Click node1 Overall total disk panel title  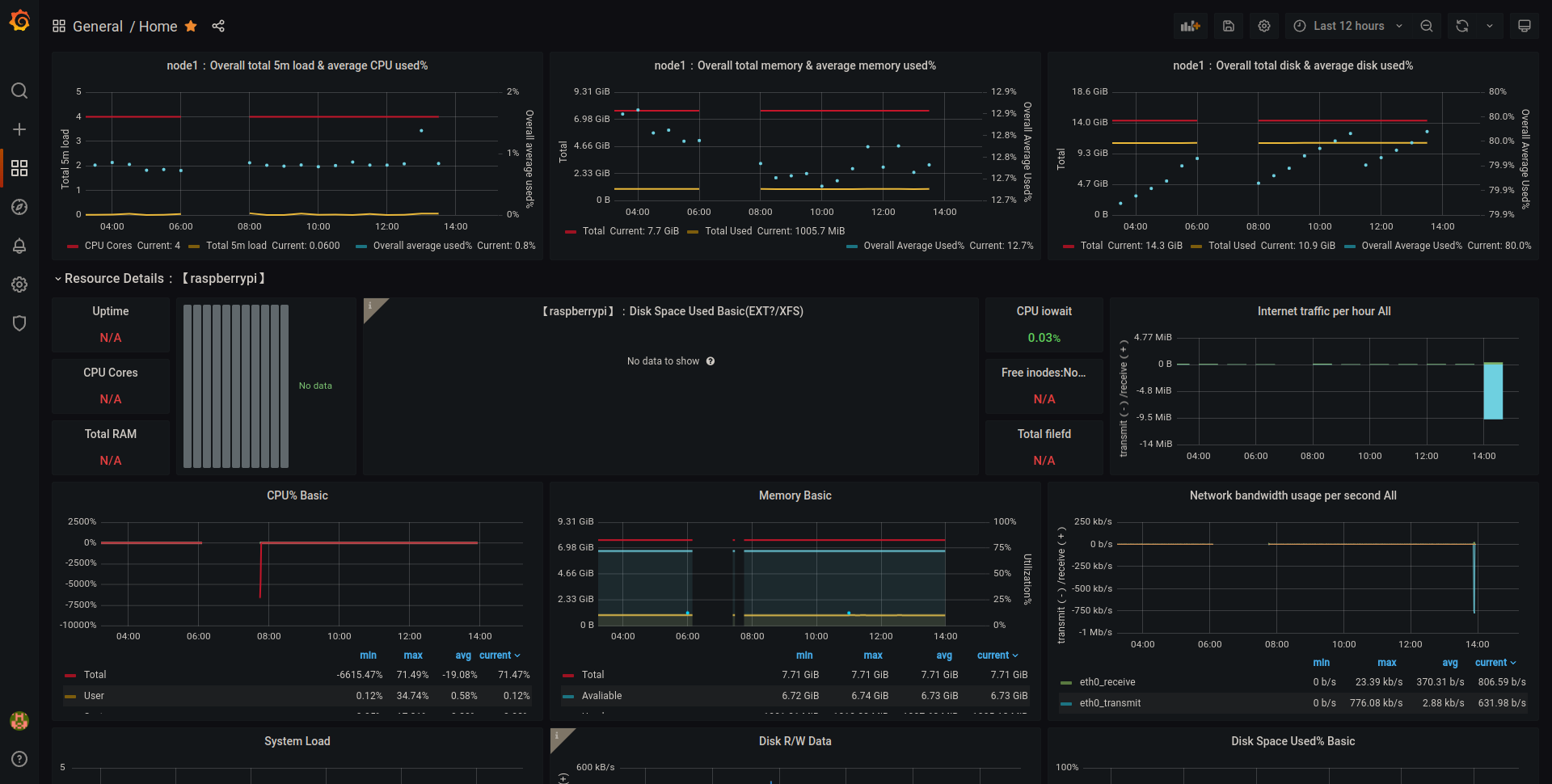click(x=1293, y=65)
